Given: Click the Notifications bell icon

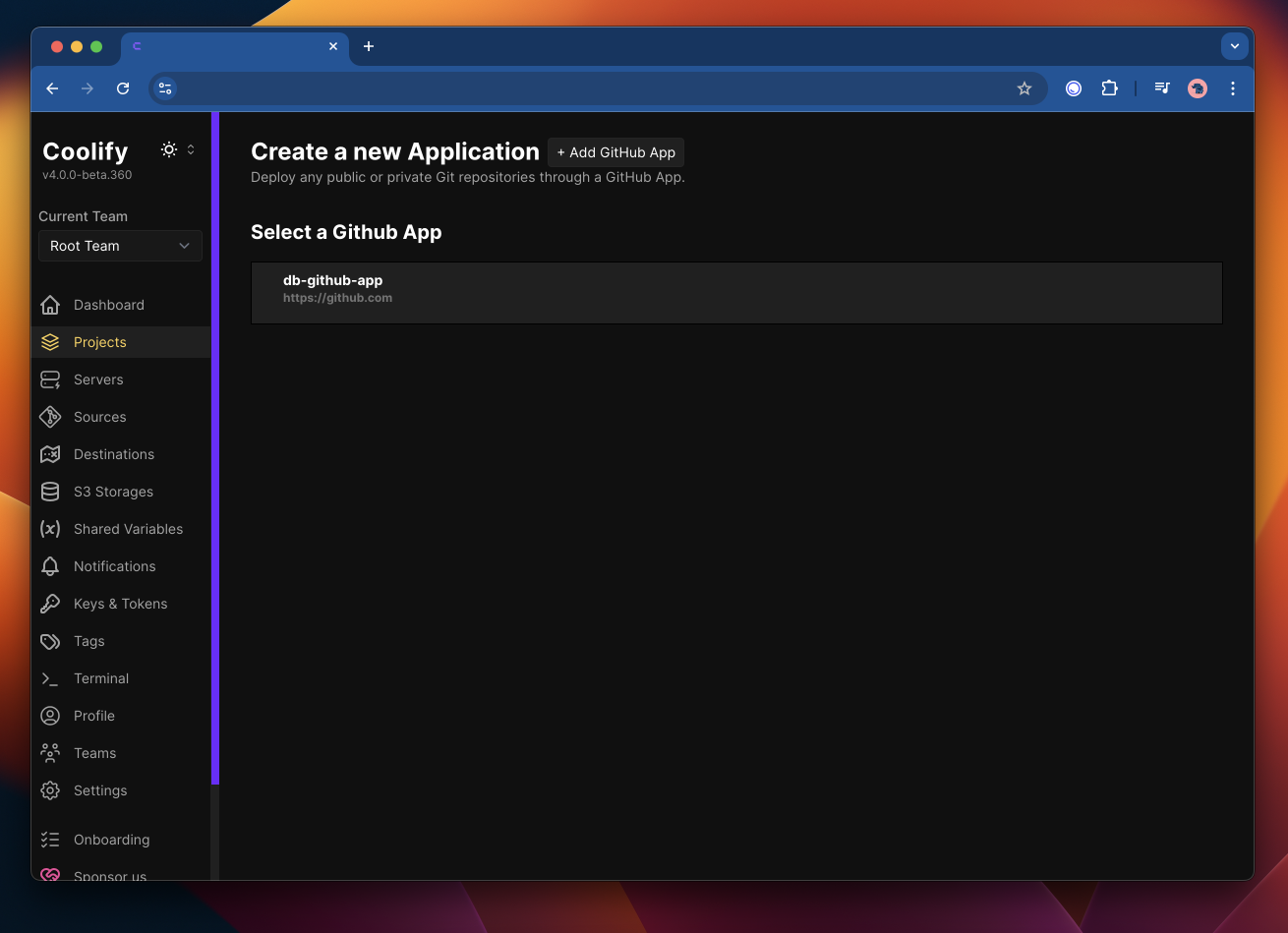Looking at the screenshot, I should (50, 566).
